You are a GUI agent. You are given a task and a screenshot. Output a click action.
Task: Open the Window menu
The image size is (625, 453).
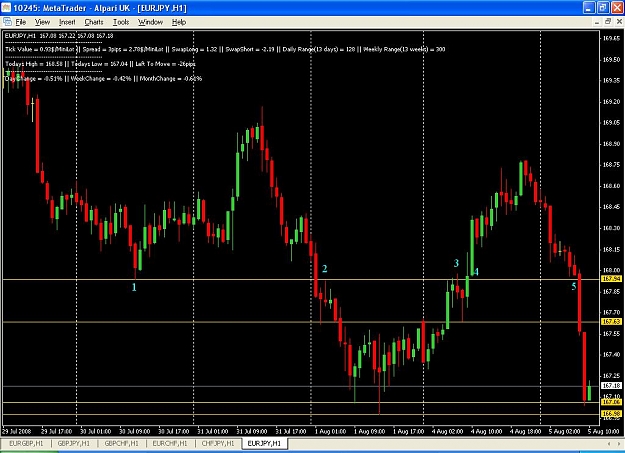pyautogui.click(x=150, y=22)
